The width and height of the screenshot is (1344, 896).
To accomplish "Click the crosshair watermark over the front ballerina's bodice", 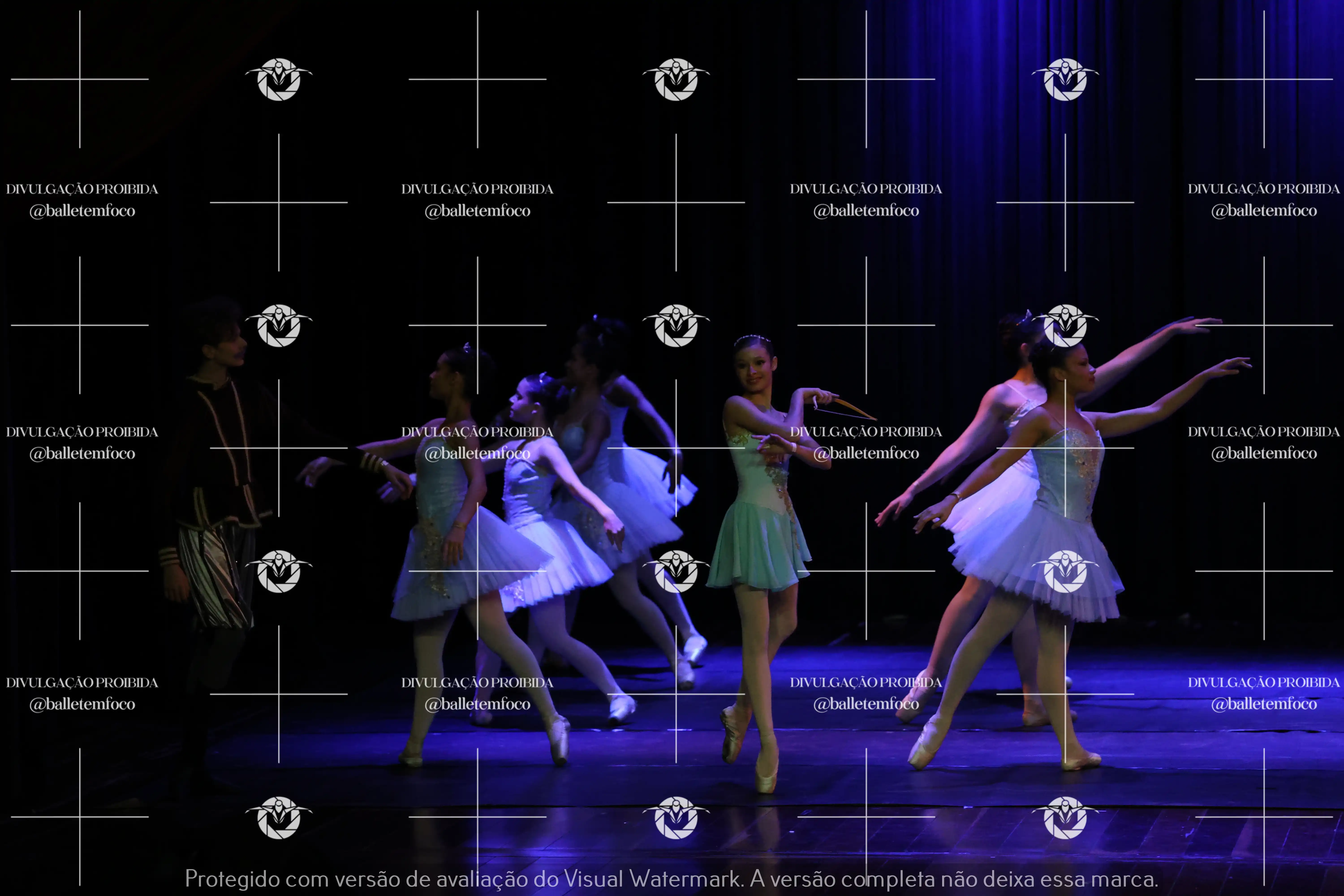I will pos(1065,448).
